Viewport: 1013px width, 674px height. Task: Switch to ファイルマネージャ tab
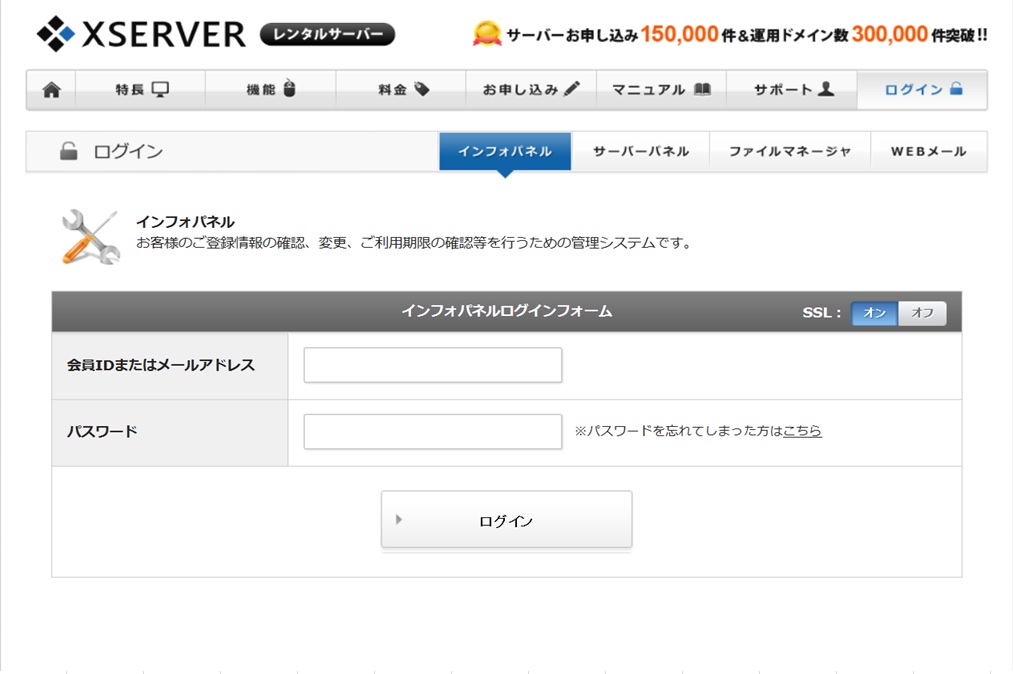(x=790, y=152)
